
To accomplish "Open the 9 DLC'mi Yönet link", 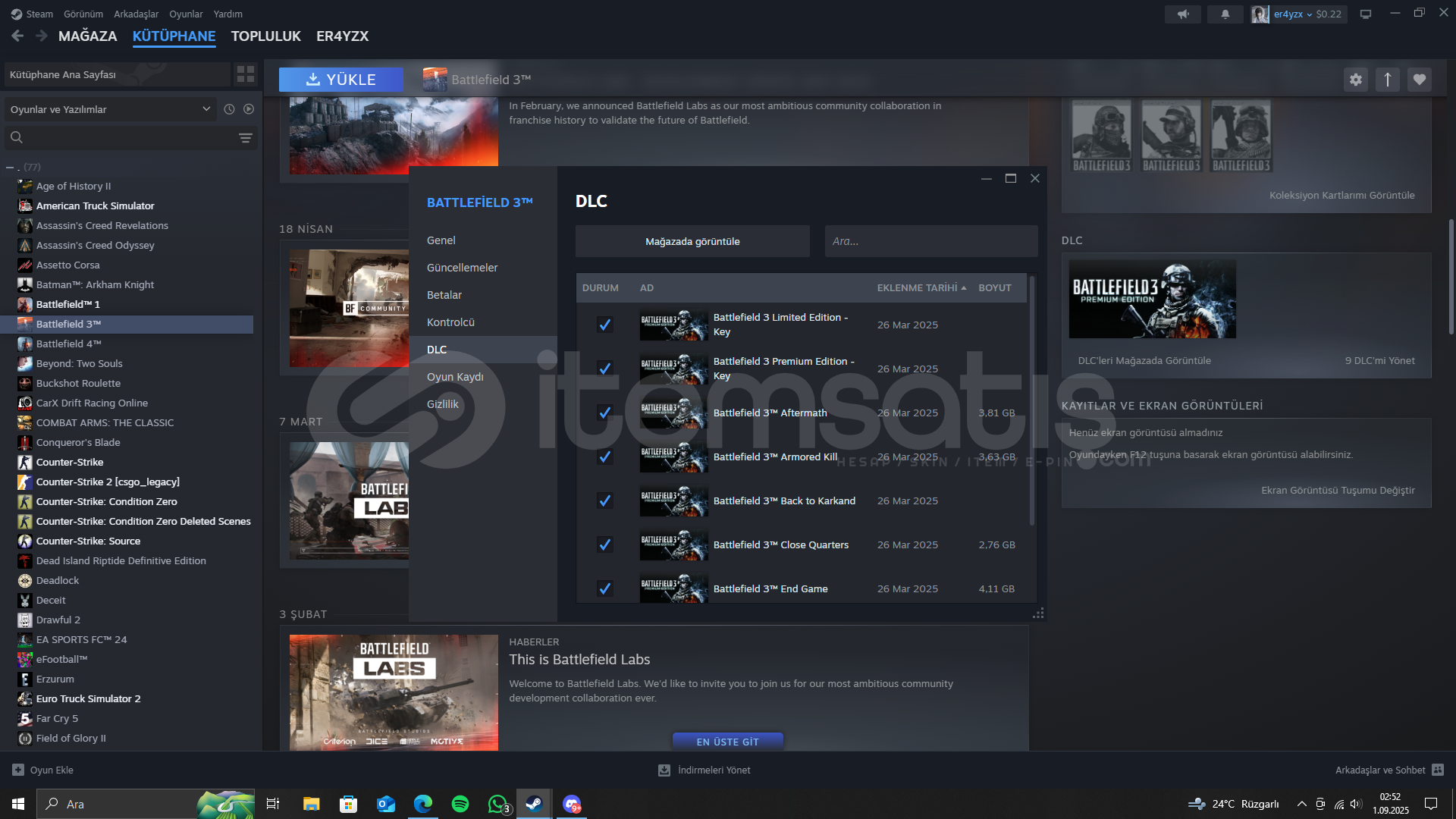I will (1379, 360).
